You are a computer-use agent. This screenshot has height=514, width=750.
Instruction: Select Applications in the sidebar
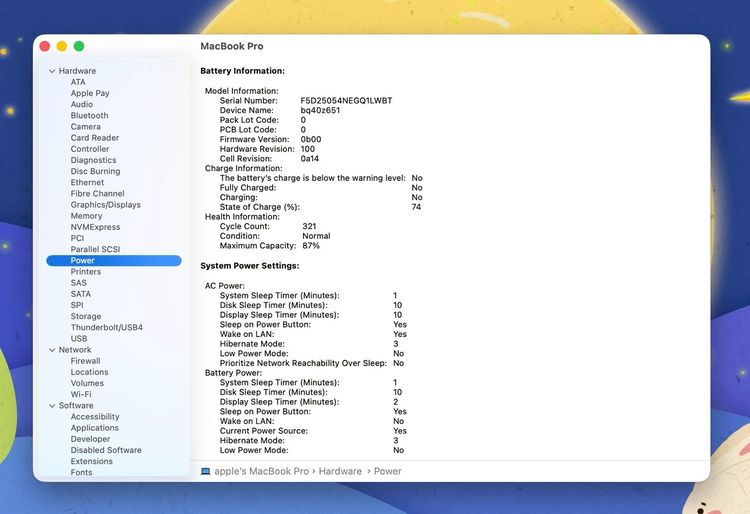click(94, 428)
